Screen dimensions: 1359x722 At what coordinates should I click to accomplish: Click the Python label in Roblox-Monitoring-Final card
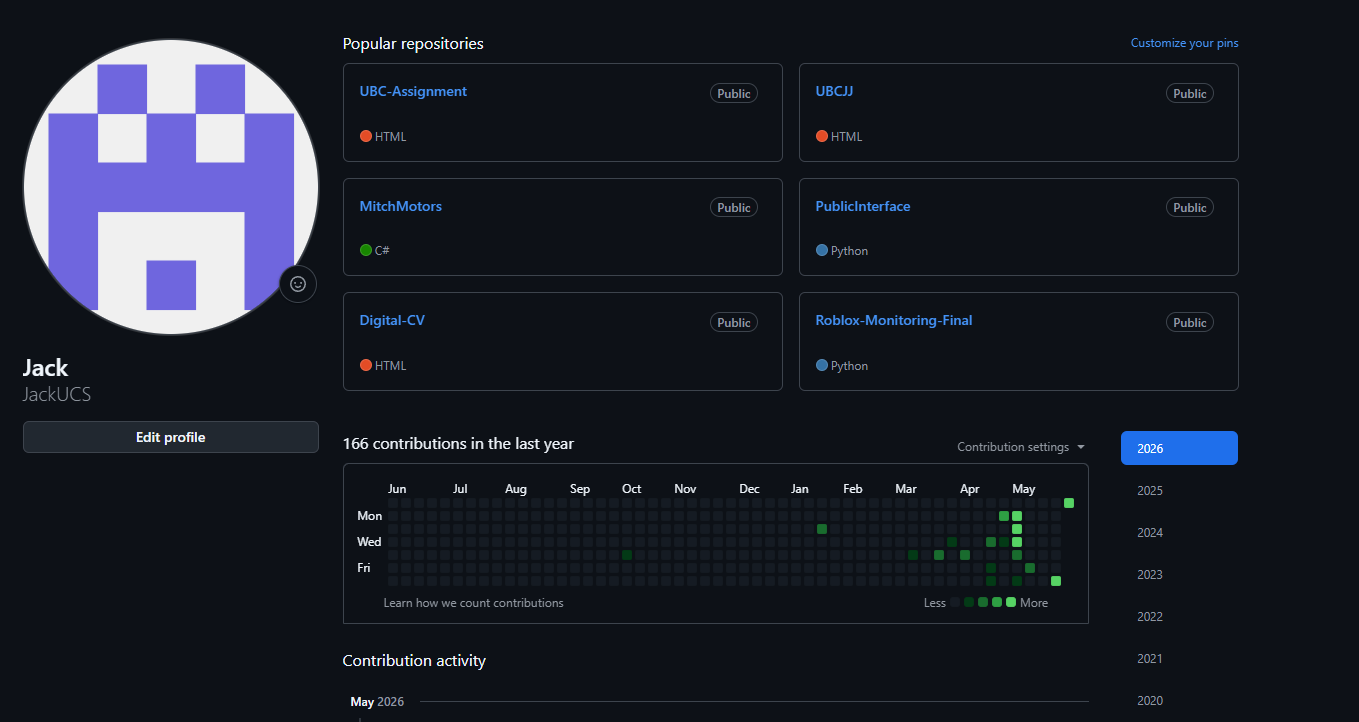coord(849,365)
